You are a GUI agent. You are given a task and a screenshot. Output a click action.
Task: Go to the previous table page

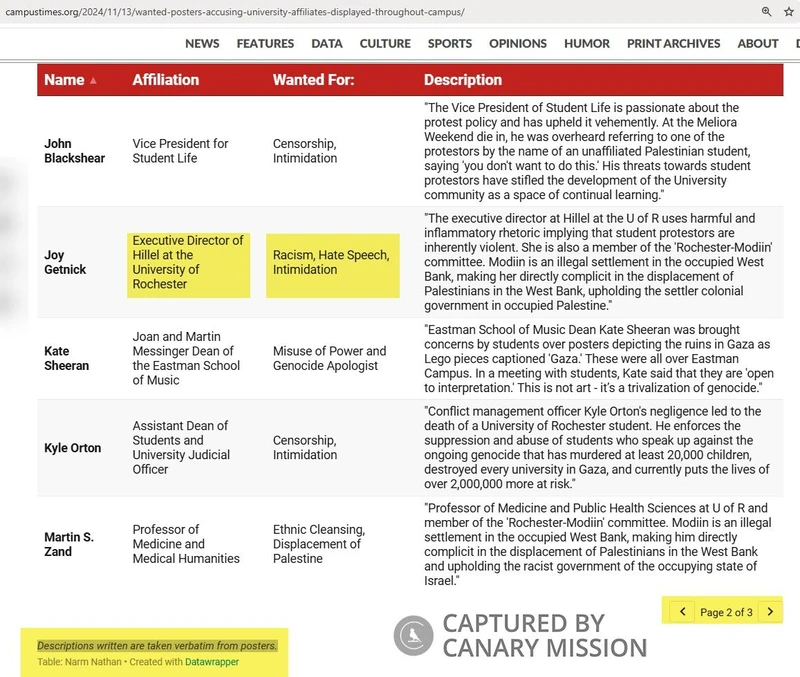[x=683, y=611]
